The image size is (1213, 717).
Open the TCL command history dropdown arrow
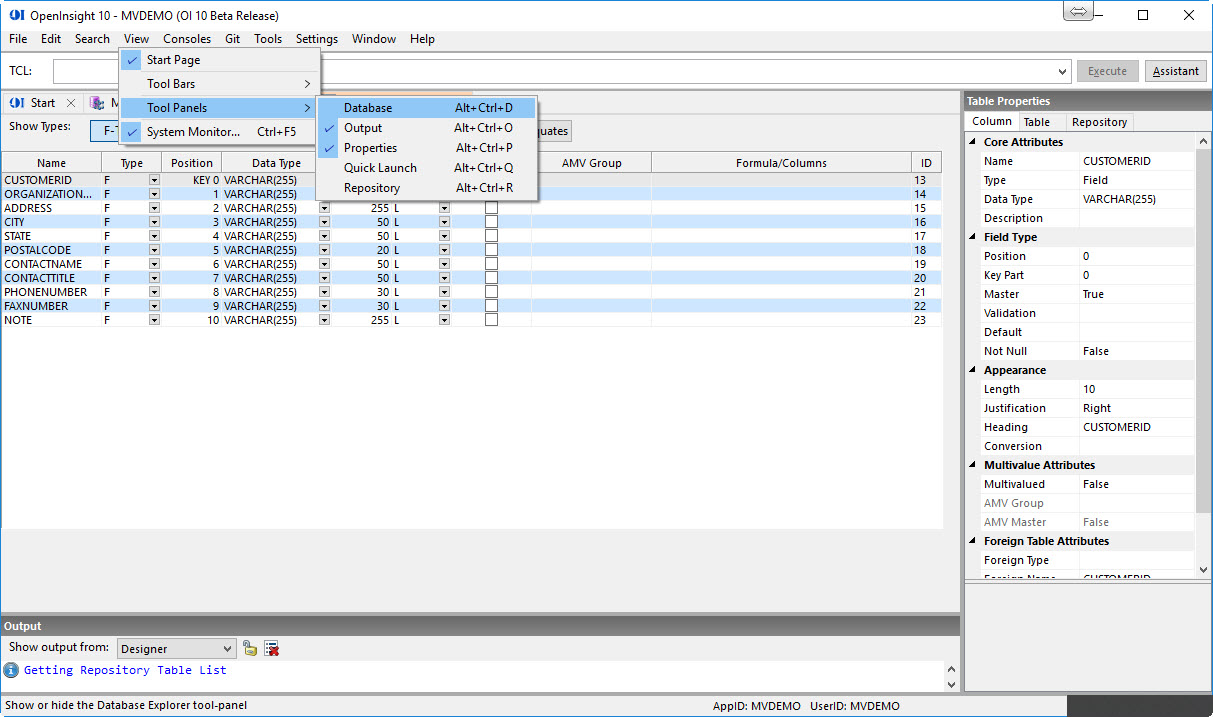coord(1062,72)
